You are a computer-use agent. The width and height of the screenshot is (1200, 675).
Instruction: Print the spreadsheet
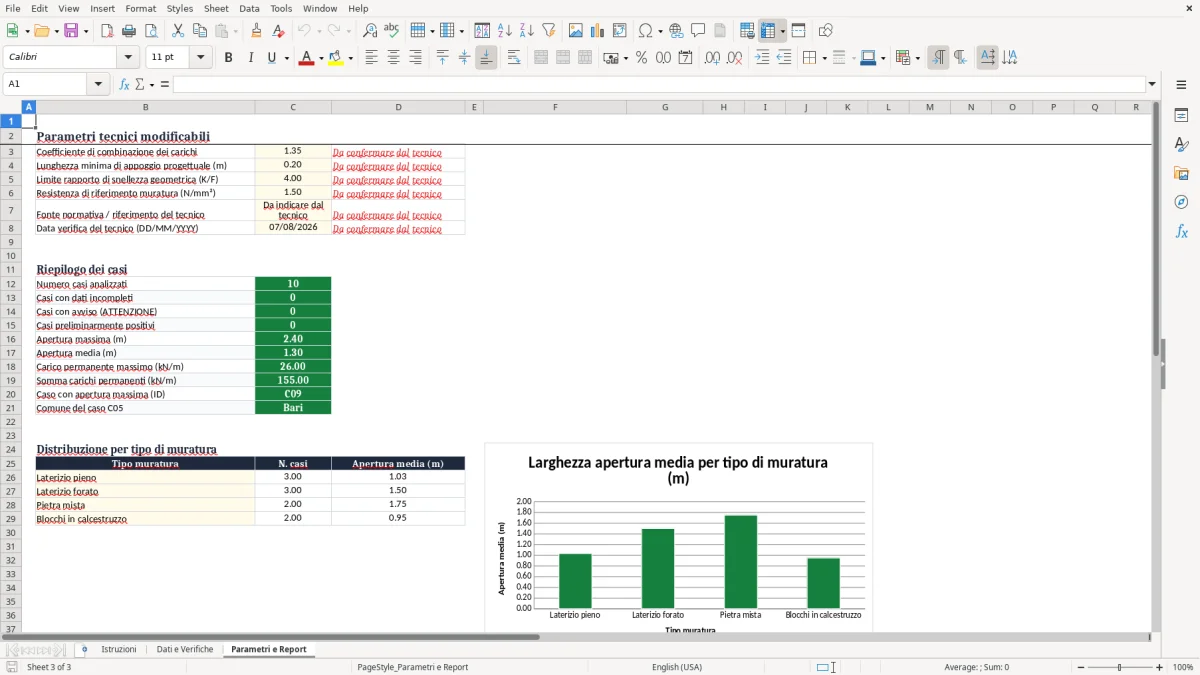128,31
